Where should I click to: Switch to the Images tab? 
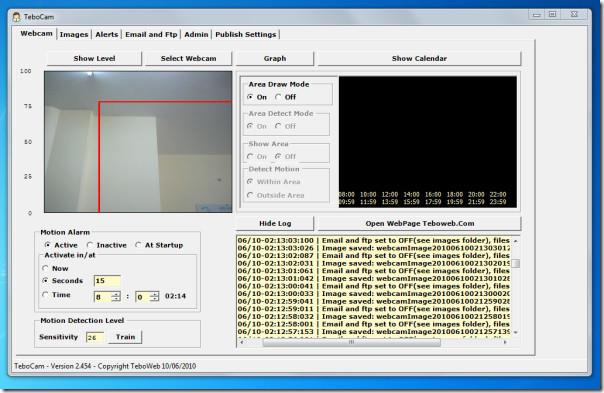click(x=74, y=34)
